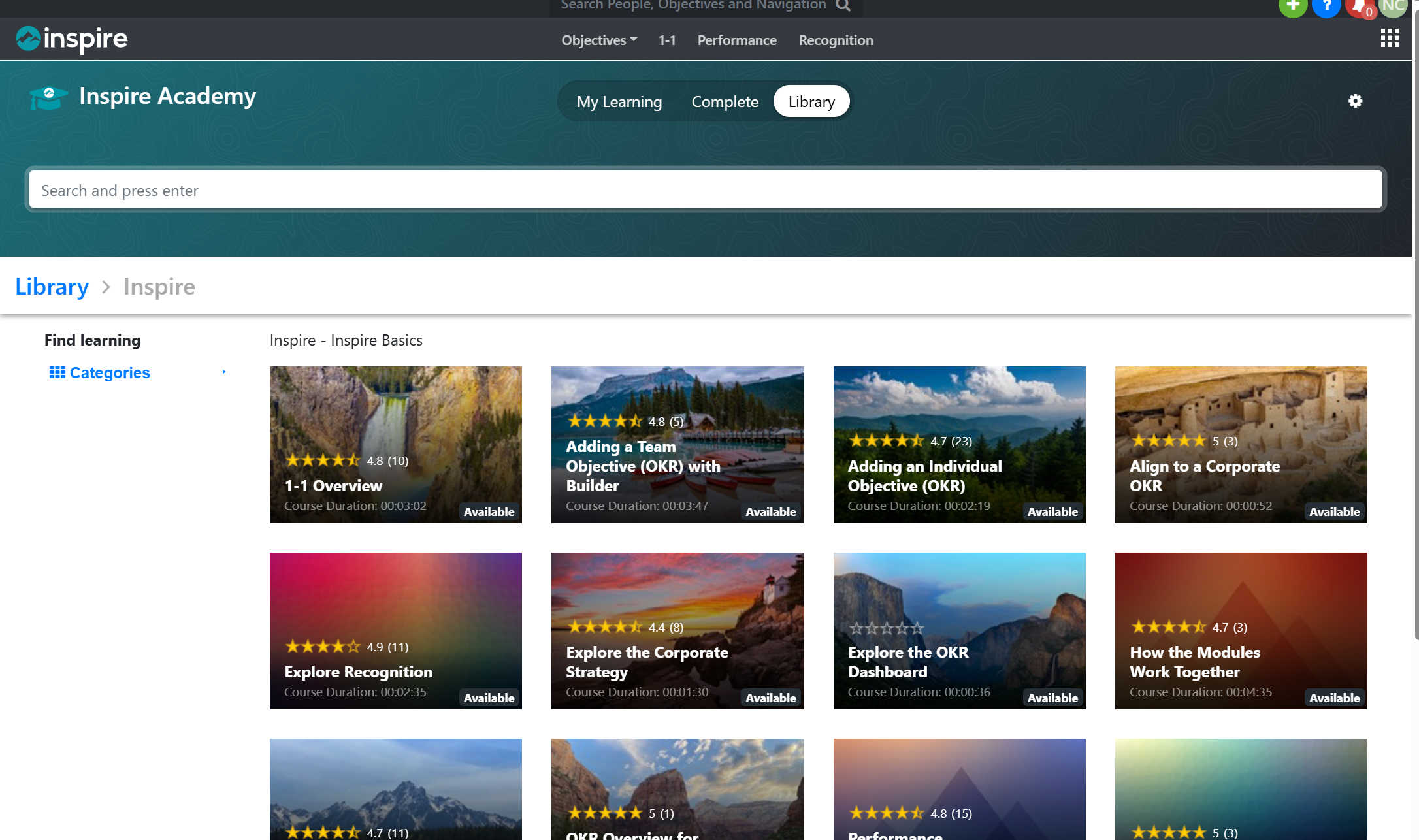Viewport: 1419px width, 840px height.
Task: Click the Search and press enter field
Action: click(x=706, y=189)
